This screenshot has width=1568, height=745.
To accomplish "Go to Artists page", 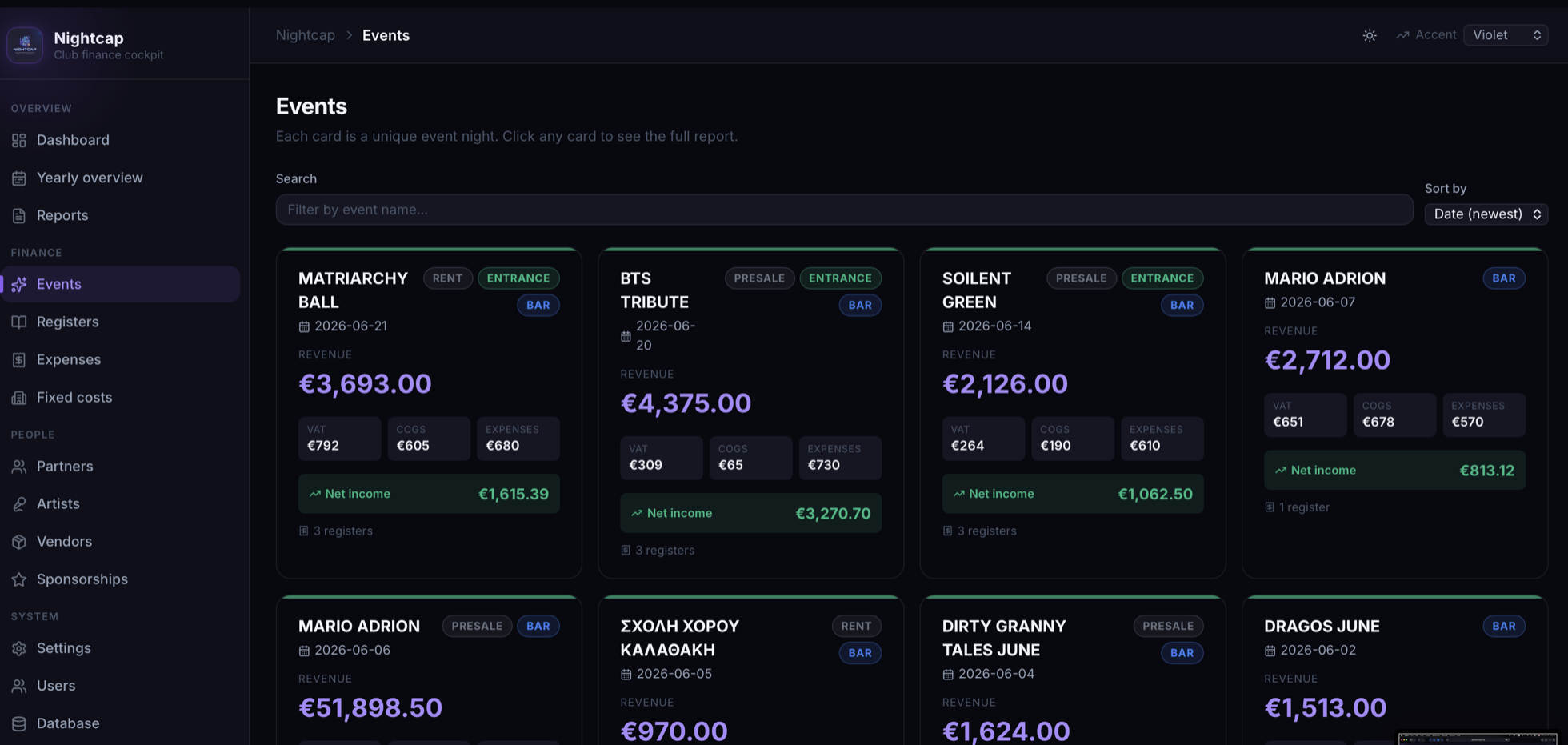I will [120, 503].
